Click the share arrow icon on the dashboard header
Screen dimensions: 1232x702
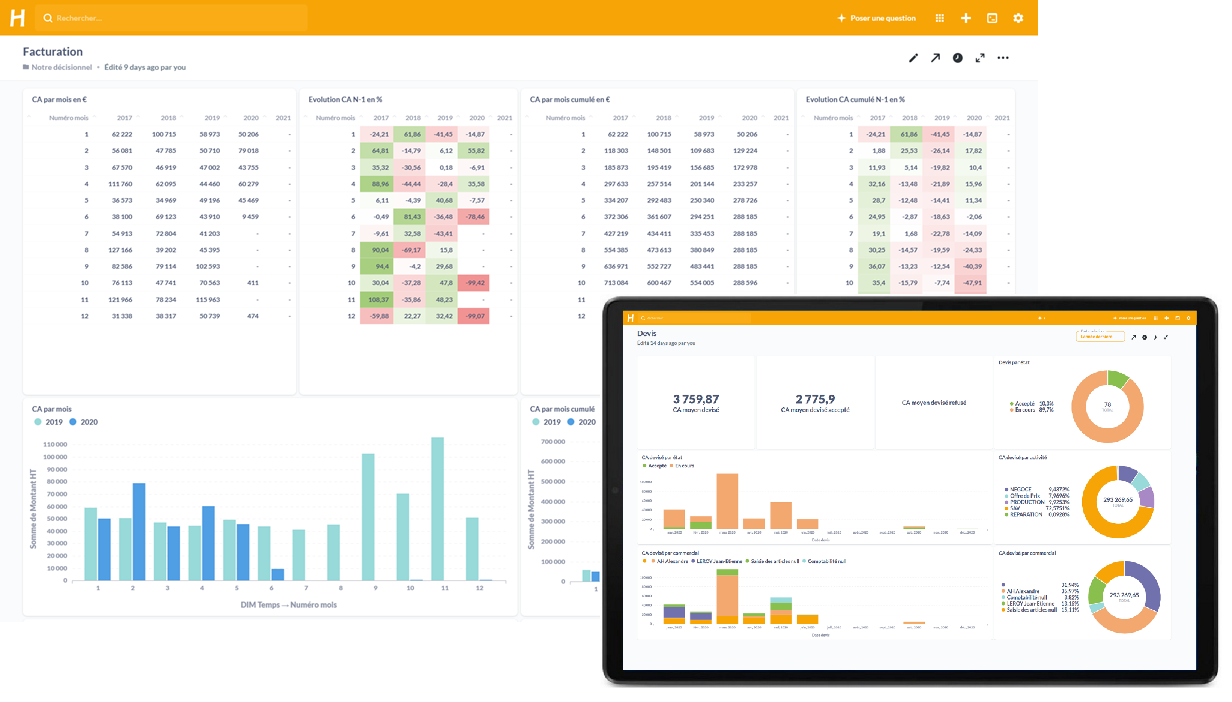click(935, 58)
